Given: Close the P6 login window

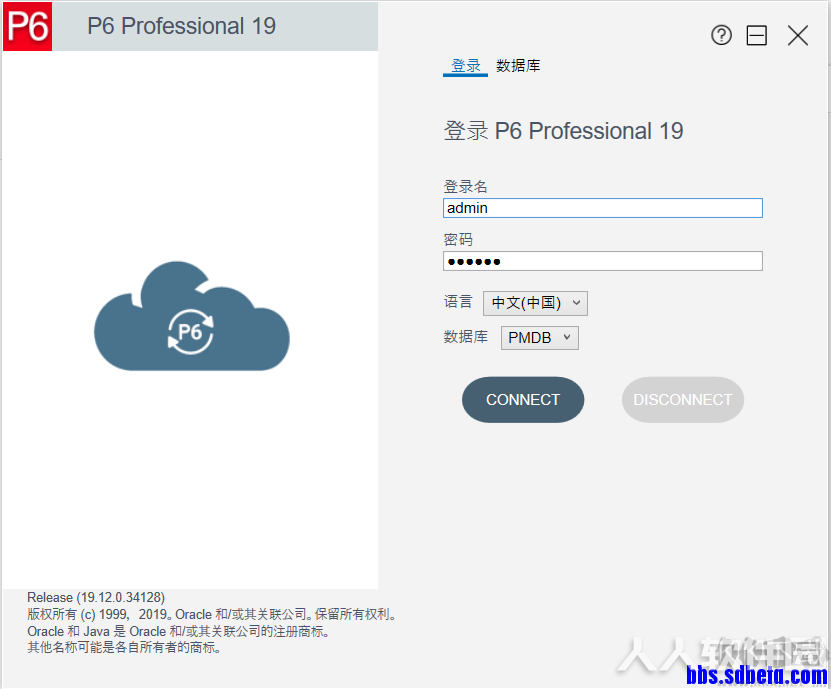Looking at the screenshot, I should [798, 36].
